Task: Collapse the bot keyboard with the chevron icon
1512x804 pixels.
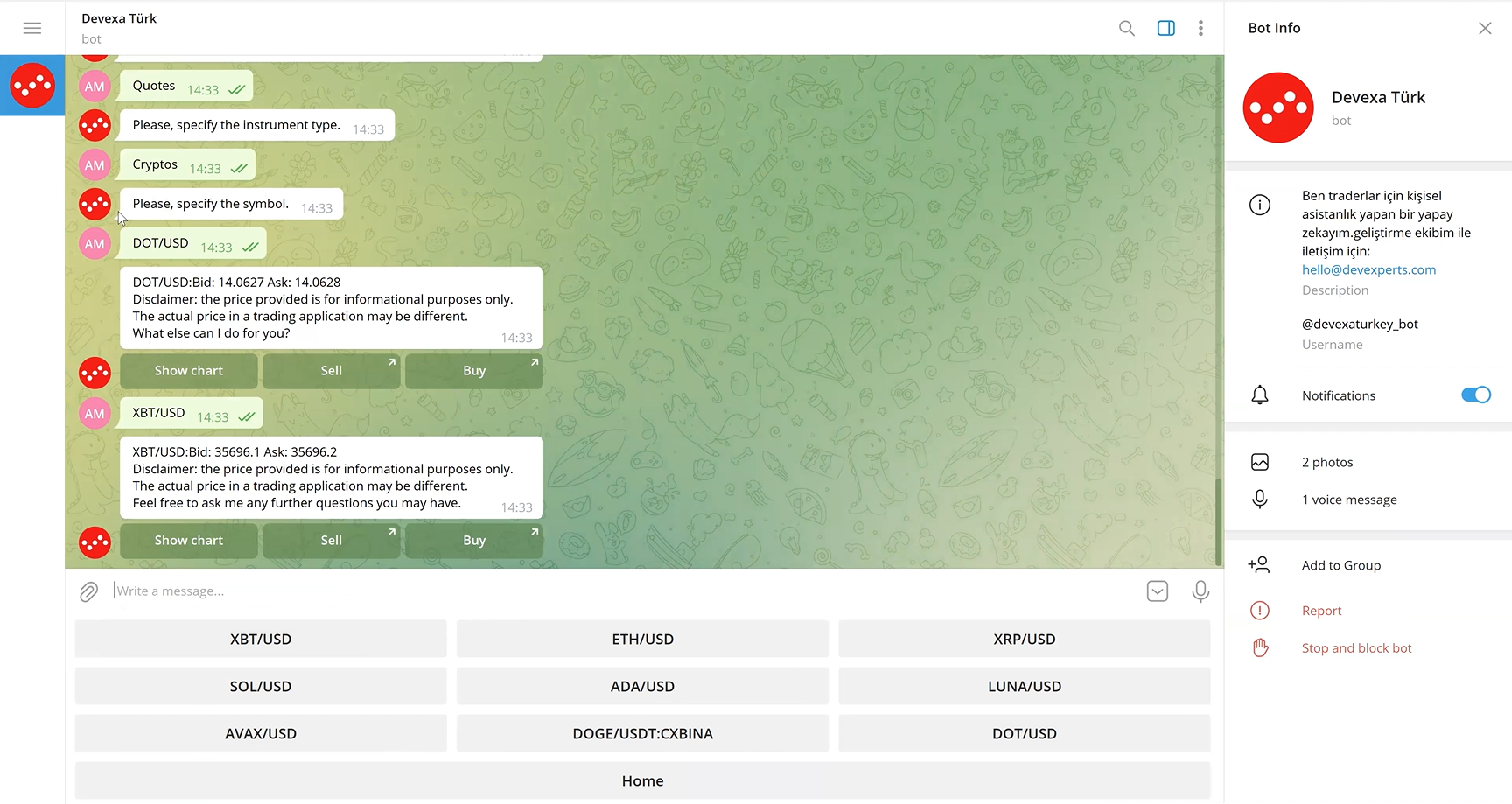Action: coord(1158,591)
